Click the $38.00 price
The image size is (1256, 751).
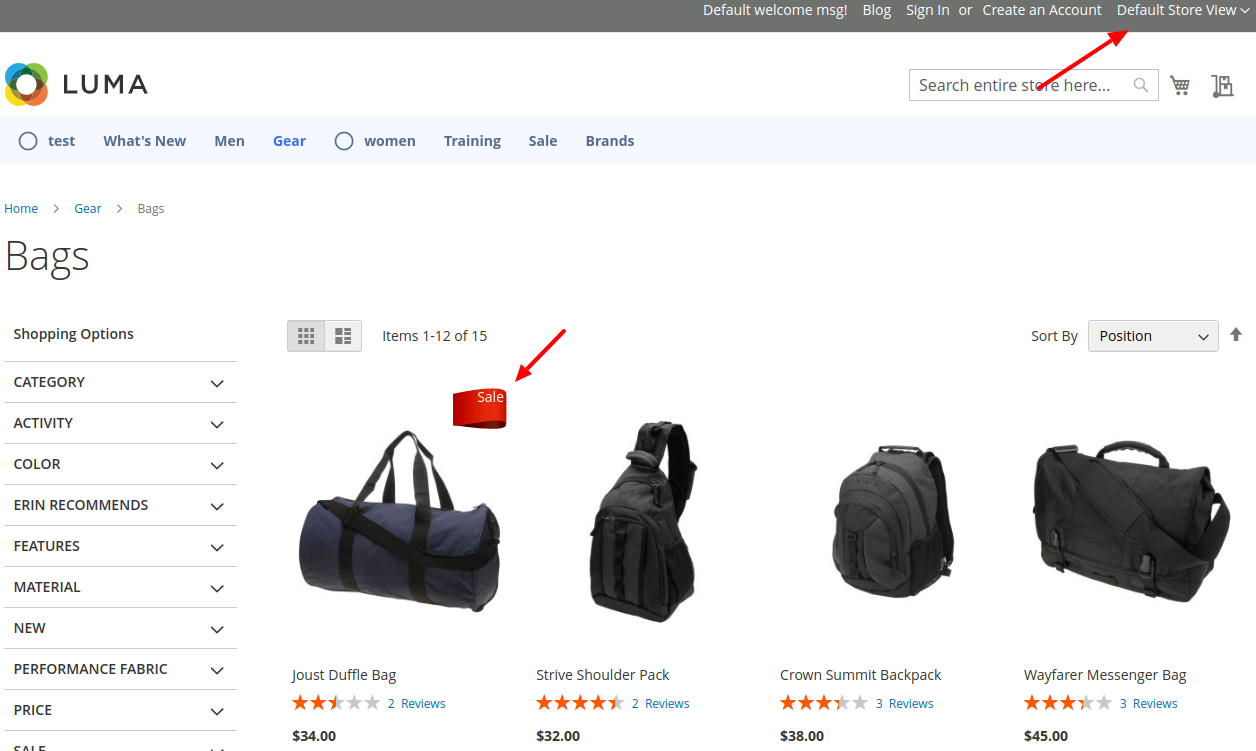pos(802,736)
